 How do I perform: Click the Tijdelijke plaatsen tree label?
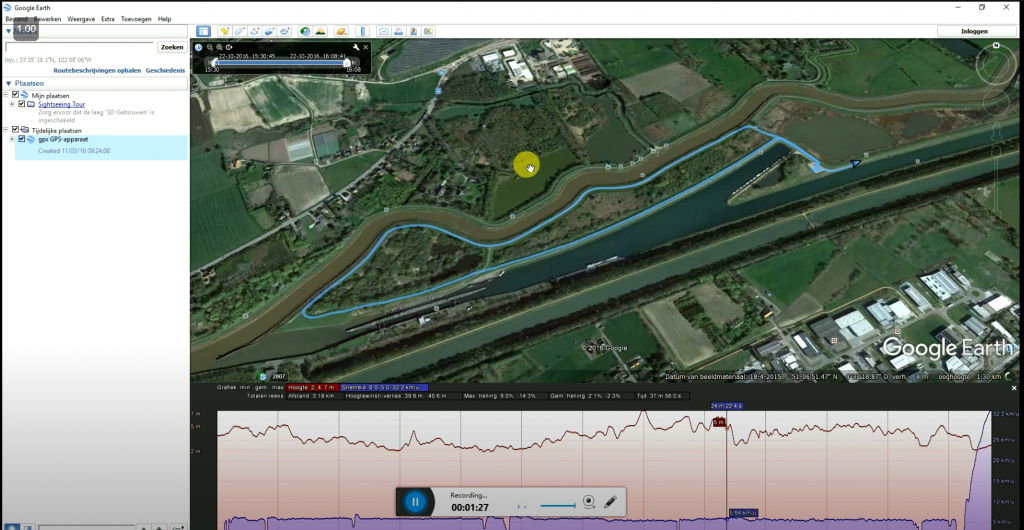click(x=56, y=131)
